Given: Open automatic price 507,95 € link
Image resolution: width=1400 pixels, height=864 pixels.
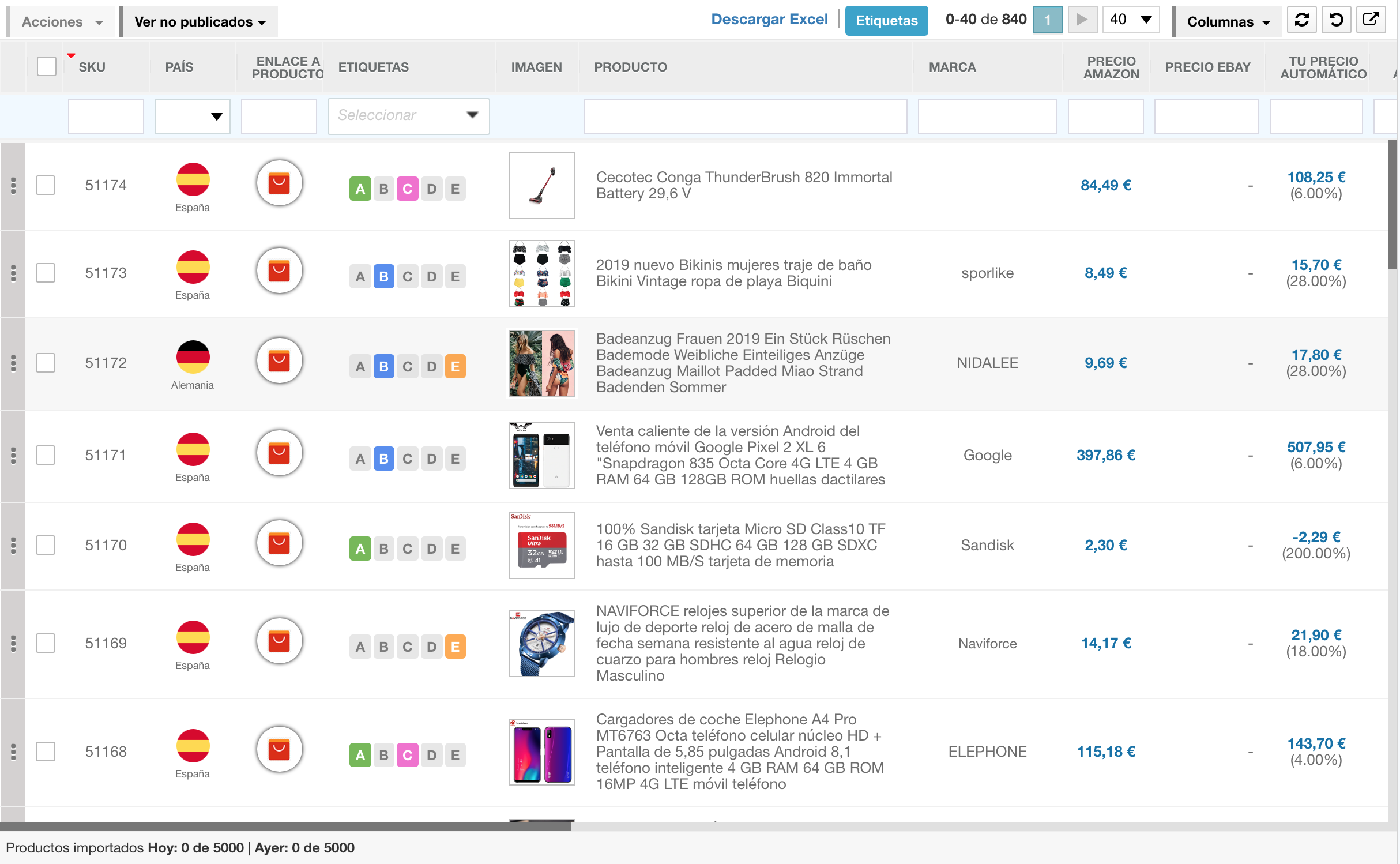Looking at the screenshot, I should click(1316, 447).
